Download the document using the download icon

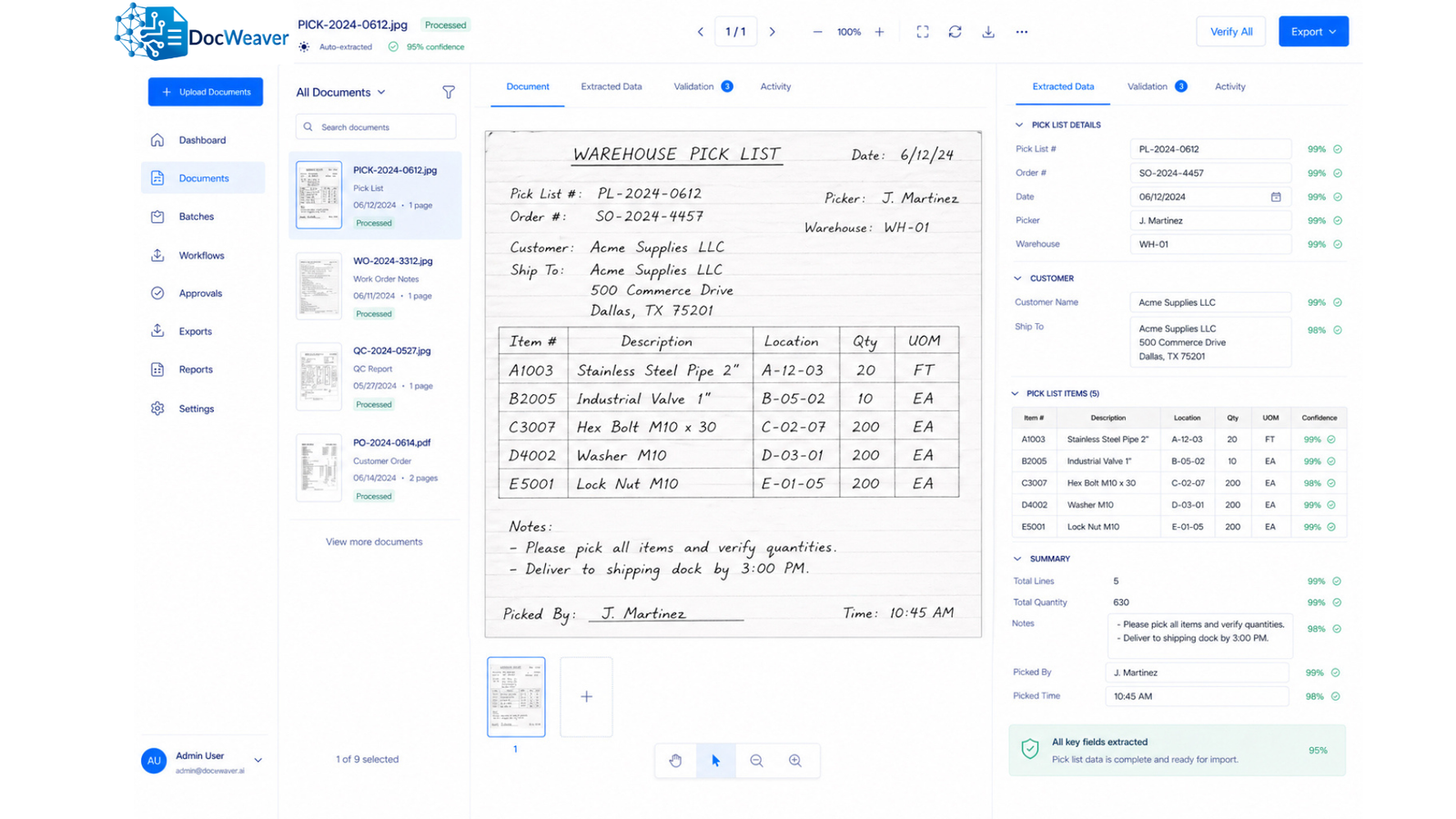coord(988,32)
